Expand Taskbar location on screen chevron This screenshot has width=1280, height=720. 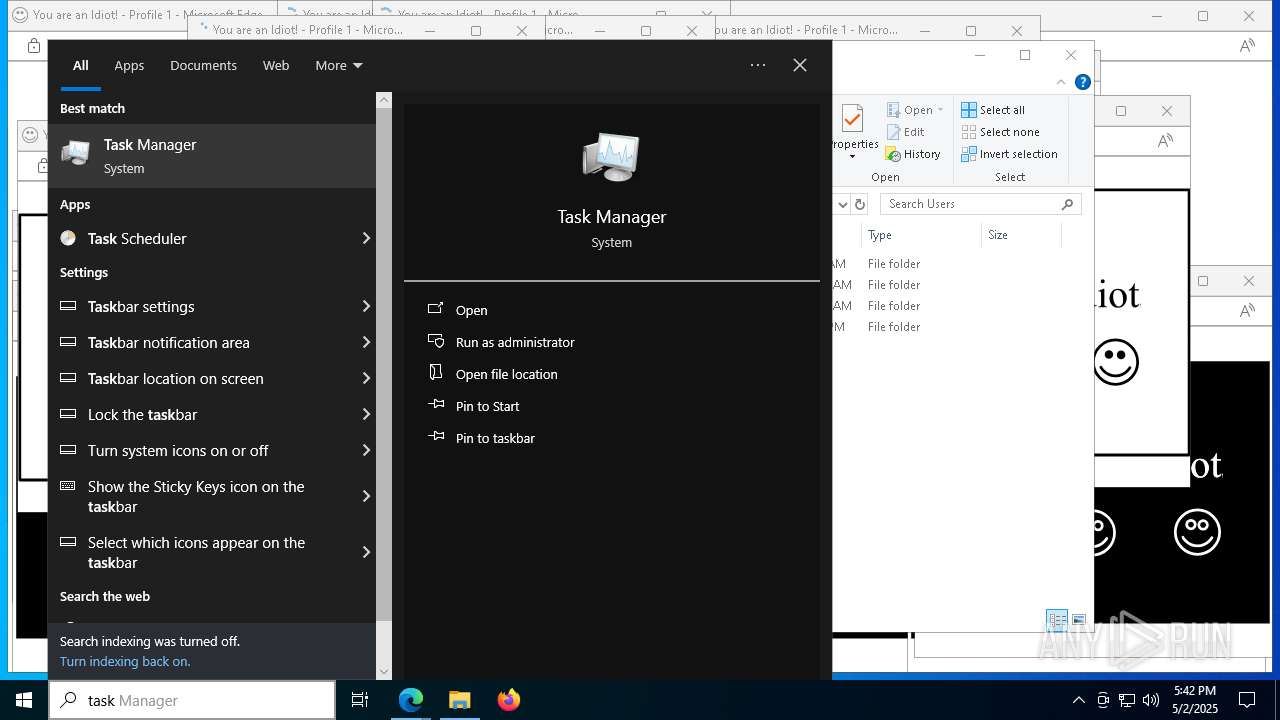[366, 378]
